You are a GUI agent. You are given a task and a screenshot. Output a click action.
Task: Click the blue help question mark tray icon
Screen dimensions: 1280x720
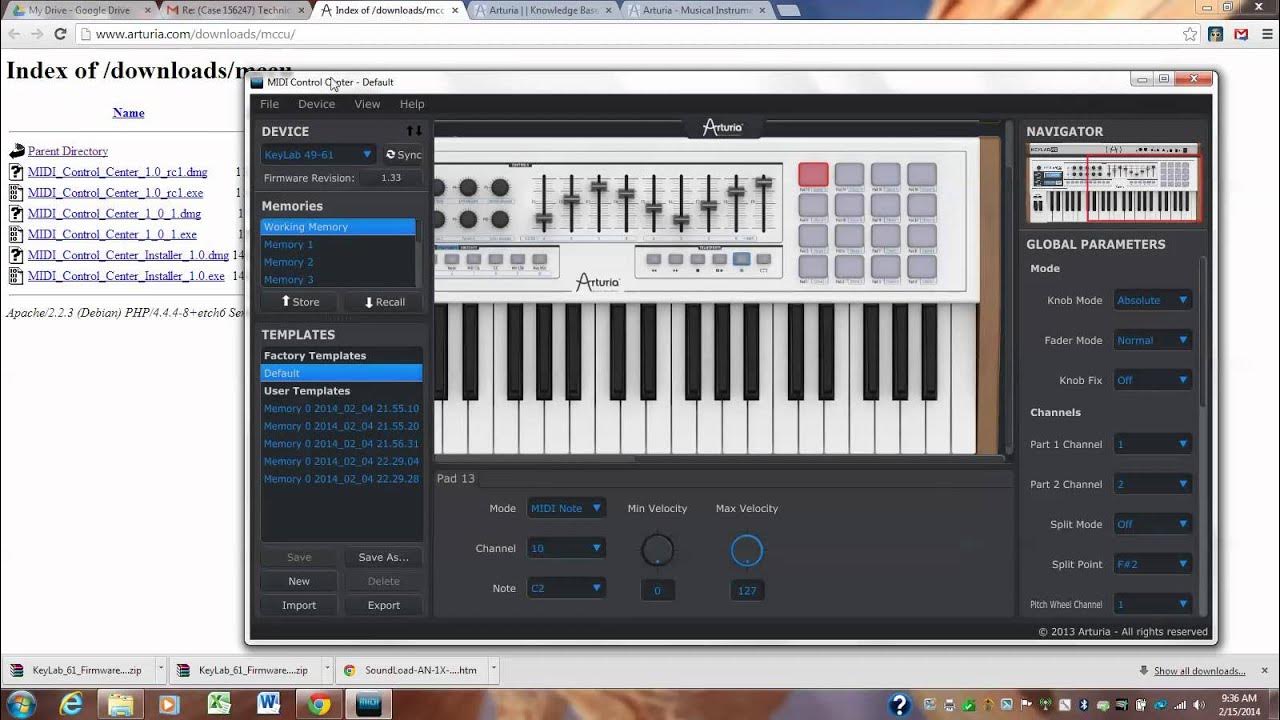point(899,704)
